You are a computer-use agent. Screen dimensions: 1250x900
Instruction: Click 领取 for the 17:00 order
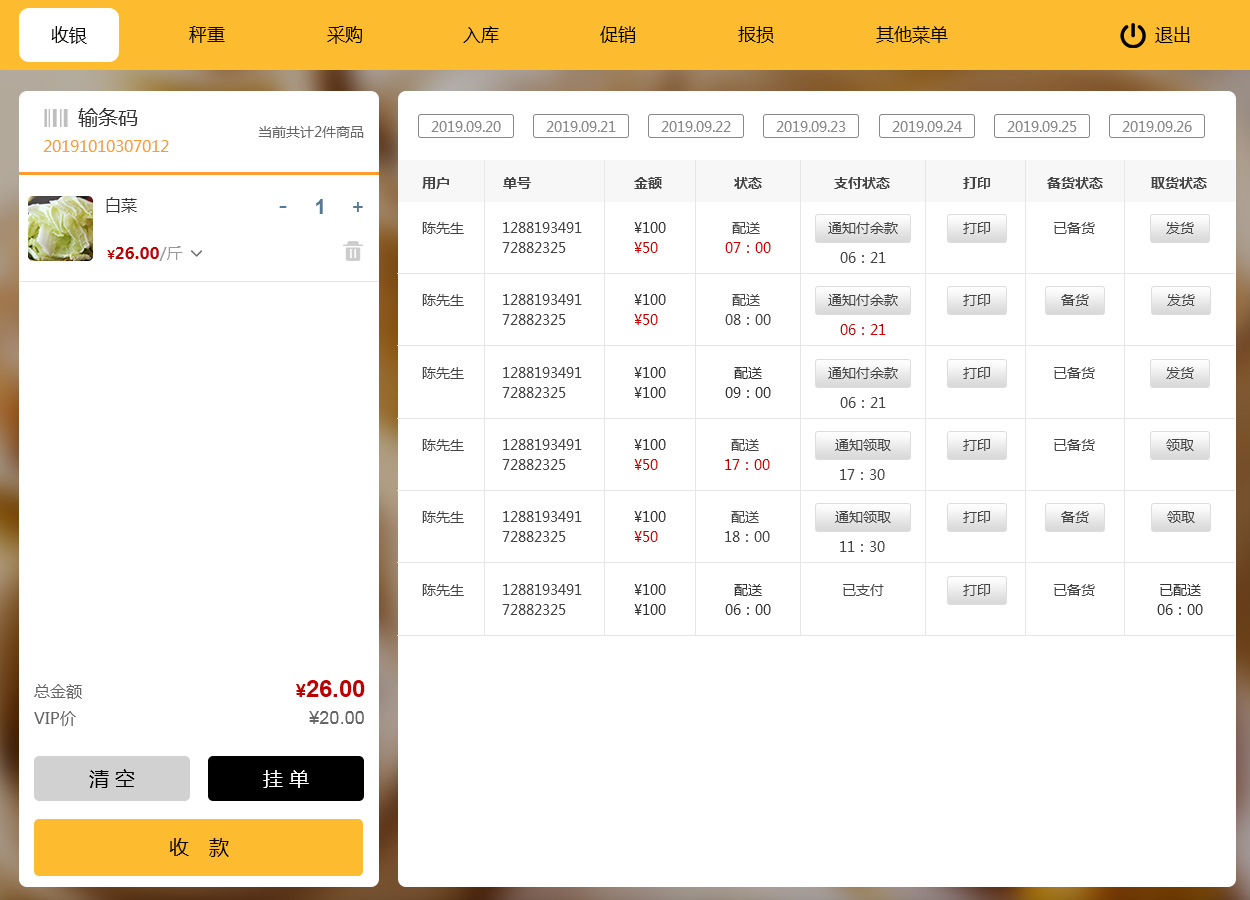click(x=1179, y=445)
